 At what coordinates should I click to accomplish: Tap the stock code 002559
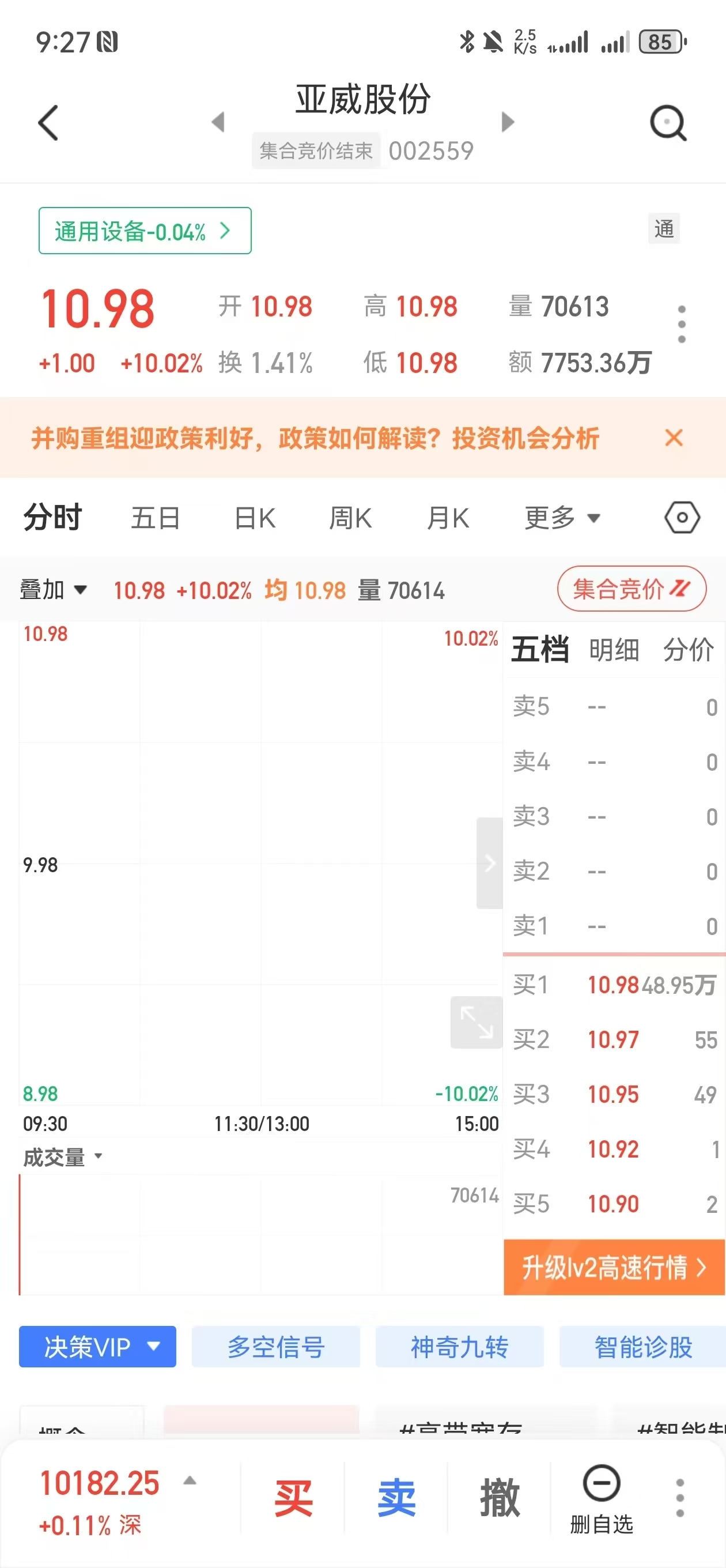(x=431, y=150)
